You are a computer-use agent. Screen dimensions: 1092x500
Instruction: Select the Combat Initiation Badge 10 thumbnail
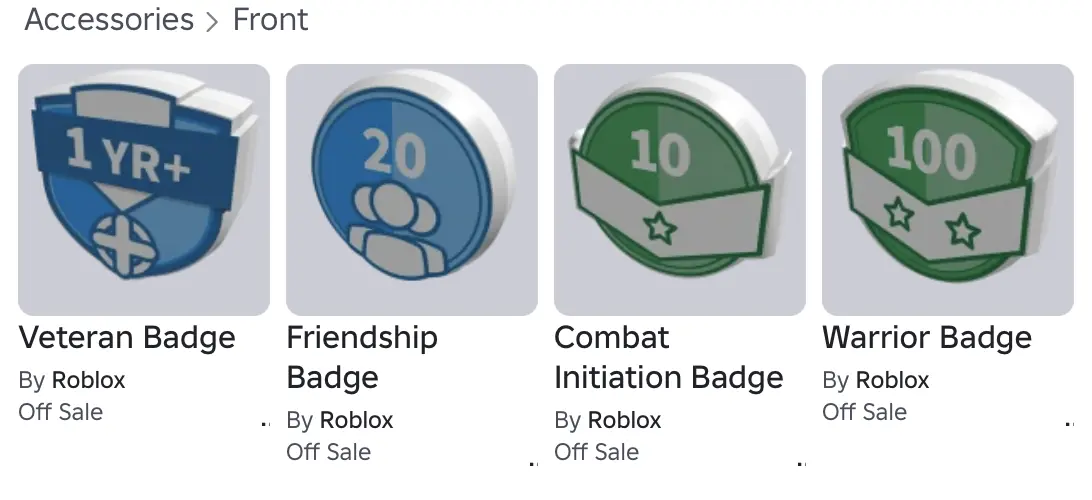(680, 190)
